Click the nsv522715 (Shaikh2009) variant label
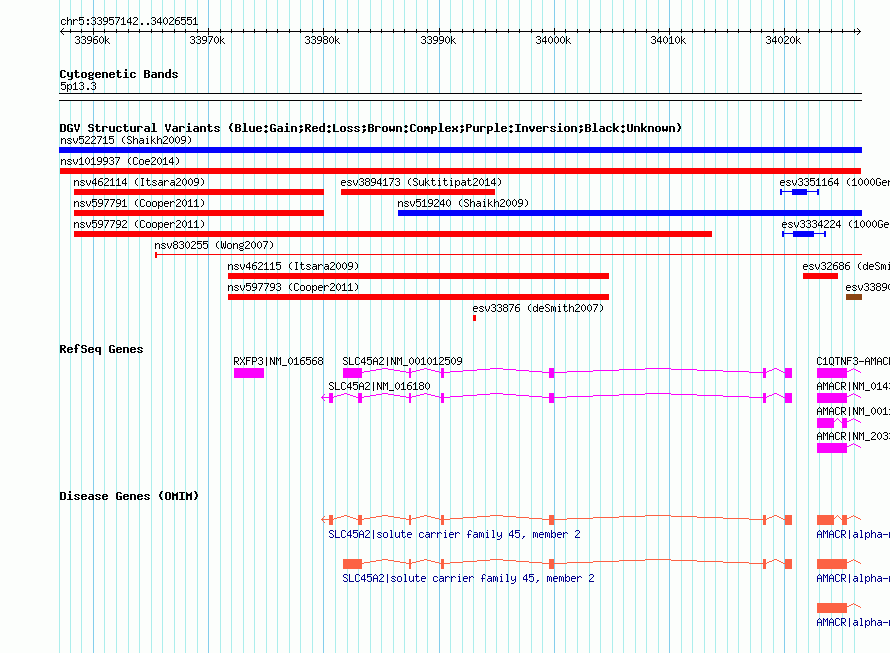 pos(126,140)
